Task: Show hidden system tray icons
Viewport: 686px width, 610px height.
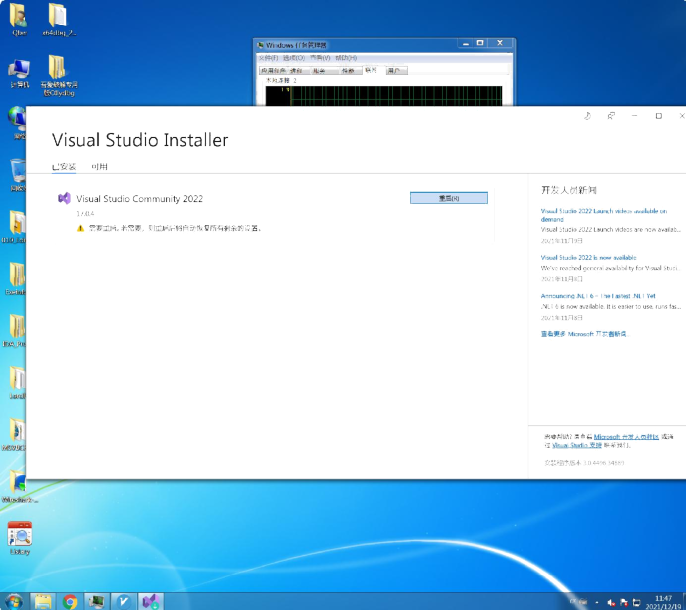Action: [x=598, y=602]
